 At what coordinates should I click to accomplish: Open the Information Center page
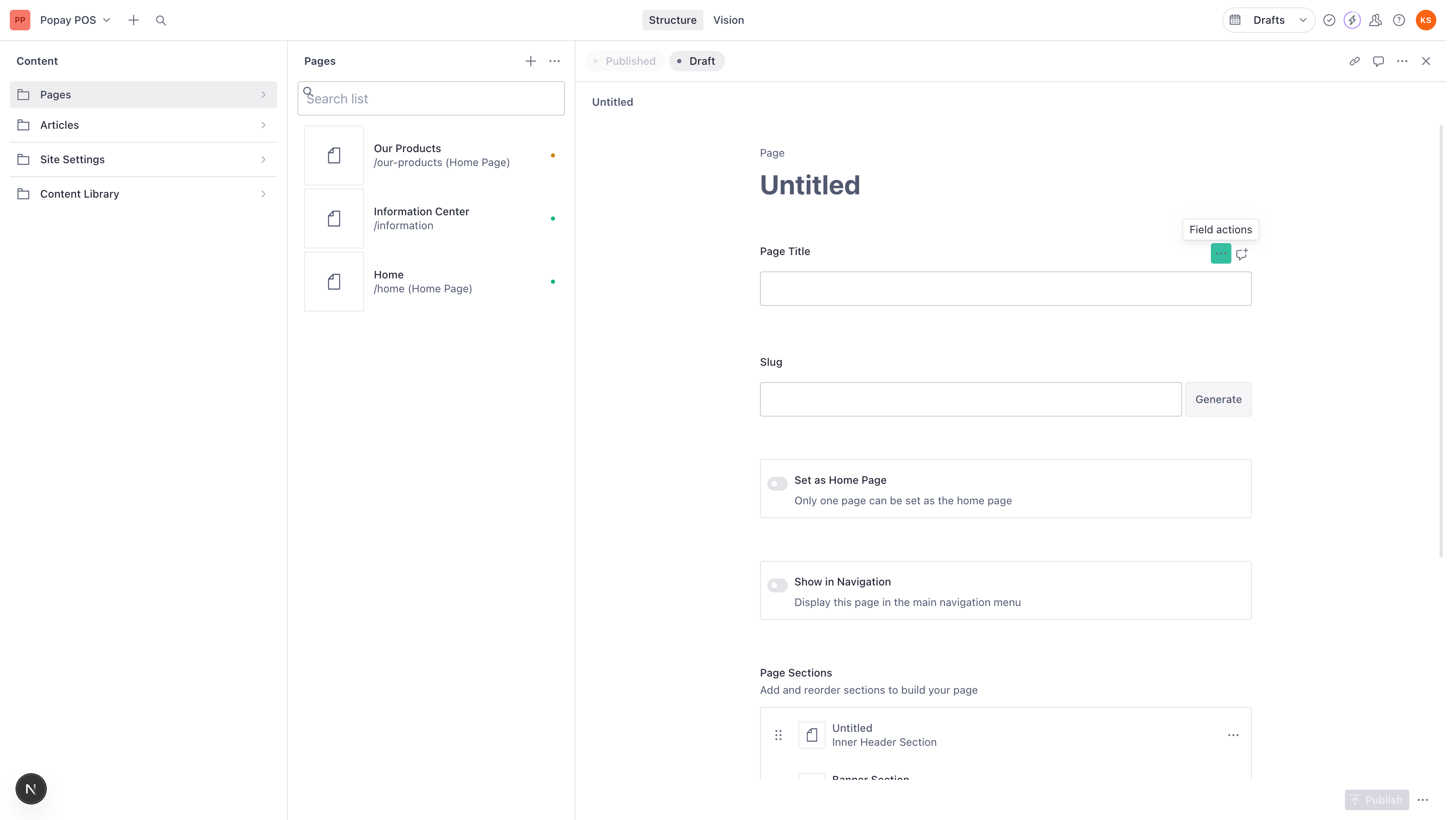click(x=431, y=218)
